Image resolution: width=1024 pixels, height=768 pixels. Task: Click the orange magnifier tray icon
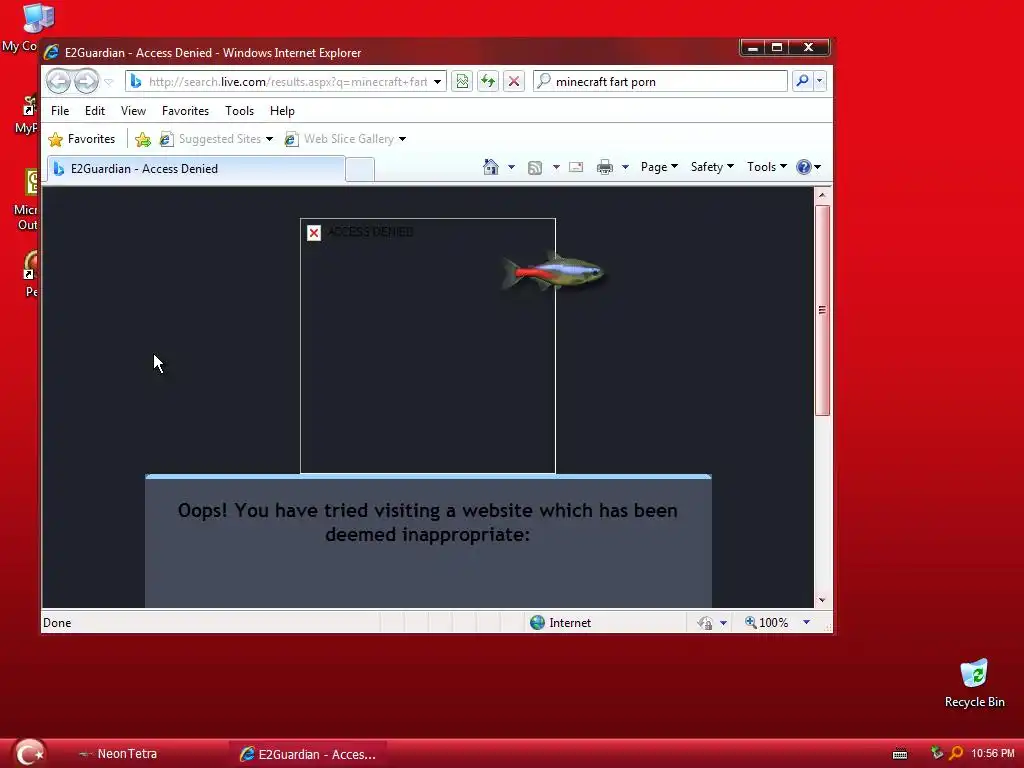pos(955,753)
